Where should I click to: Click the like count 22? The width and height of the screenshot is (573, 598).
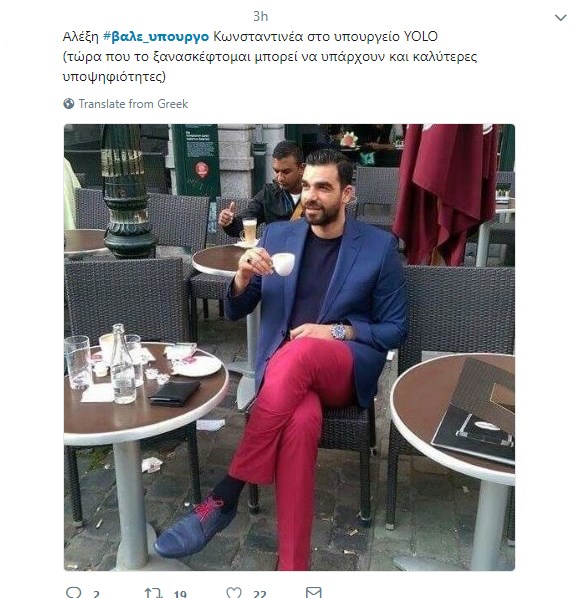[x=259, y=594]
